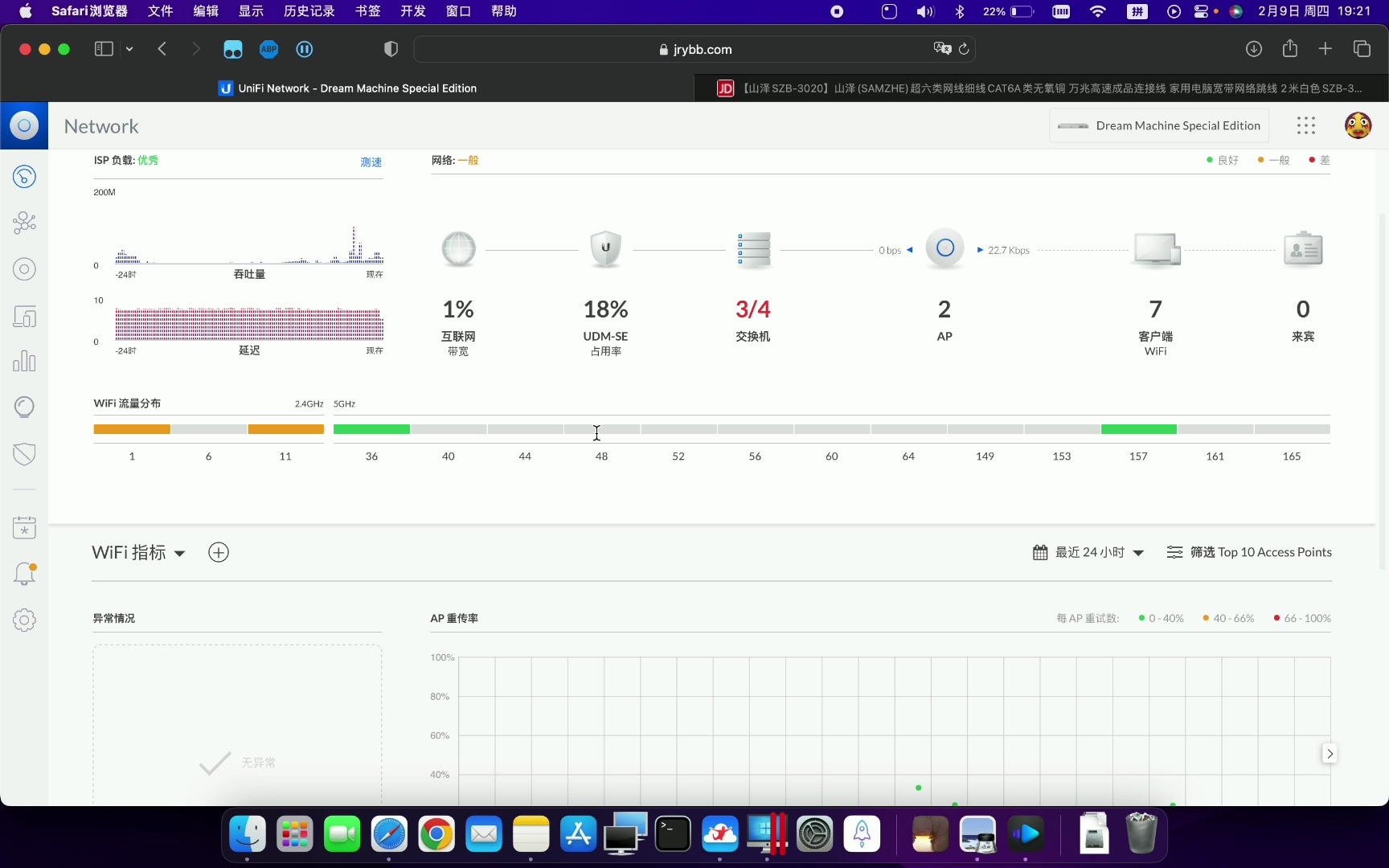Image resolution: width=1389 pixels, height=868 pixels.
Task: Click 筛选 Top 10 Access Points filter
Action: [1249, 552]
